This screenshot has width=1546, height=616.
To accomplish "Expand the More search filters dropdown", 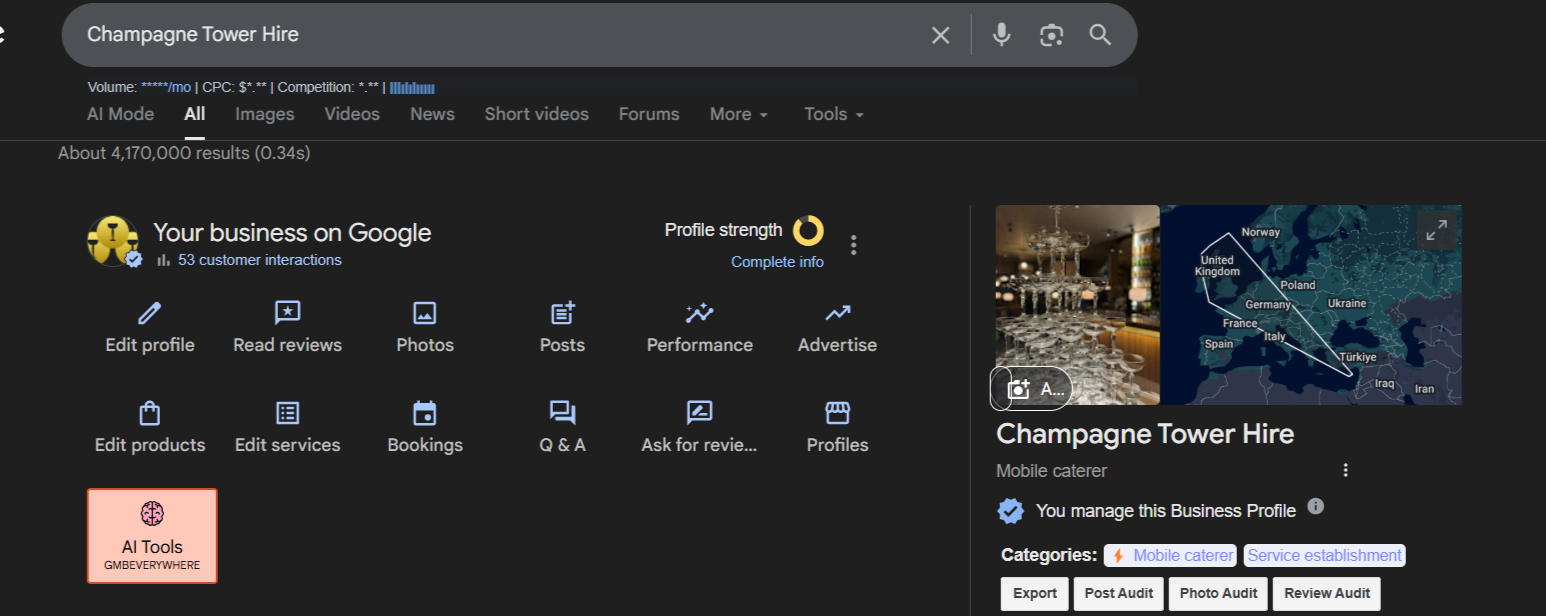I will 739,114.
